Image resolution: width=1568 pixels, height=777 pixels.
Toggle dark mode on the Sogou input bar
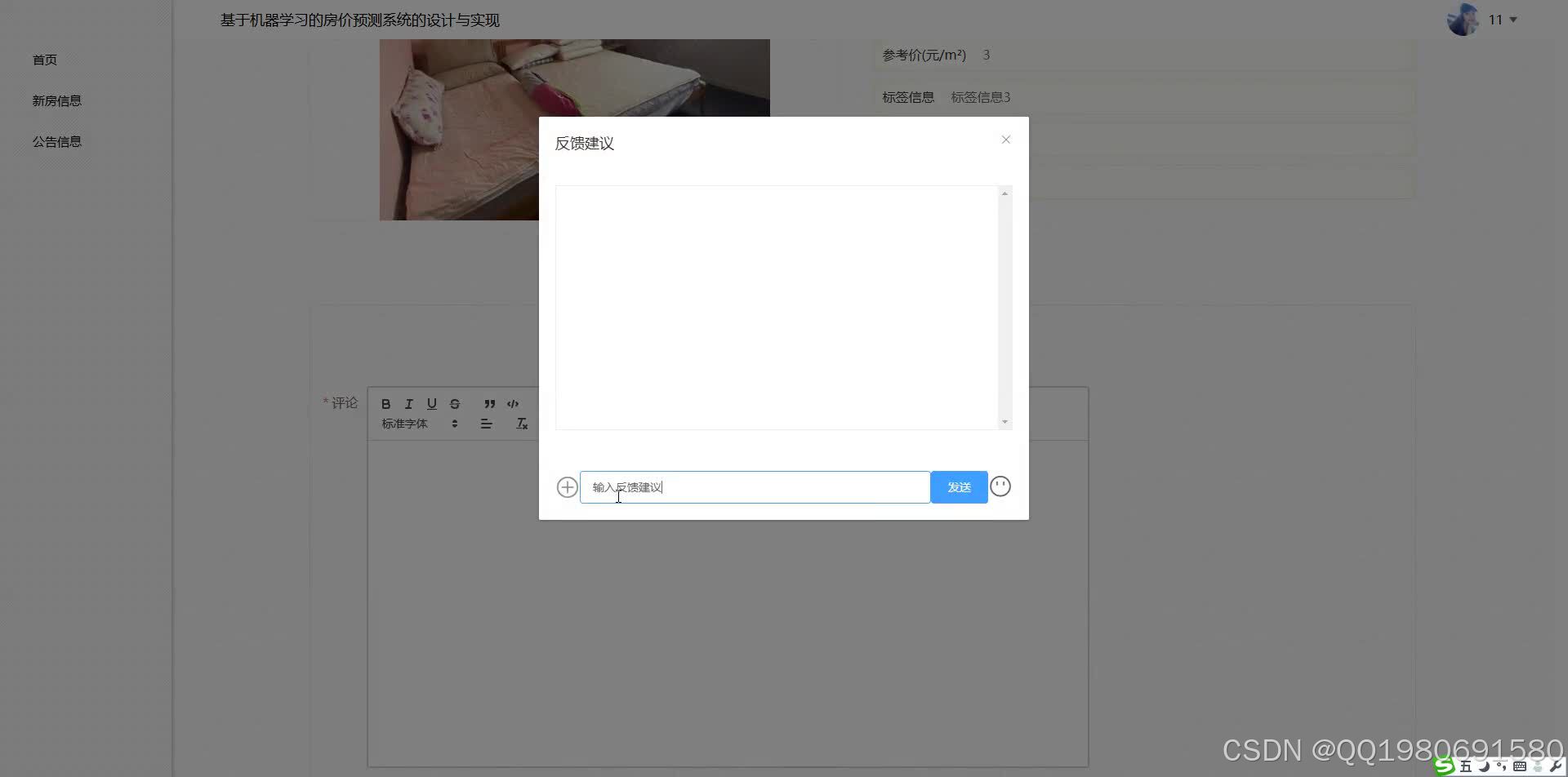pyautogui.click(x=1484, y=767)
